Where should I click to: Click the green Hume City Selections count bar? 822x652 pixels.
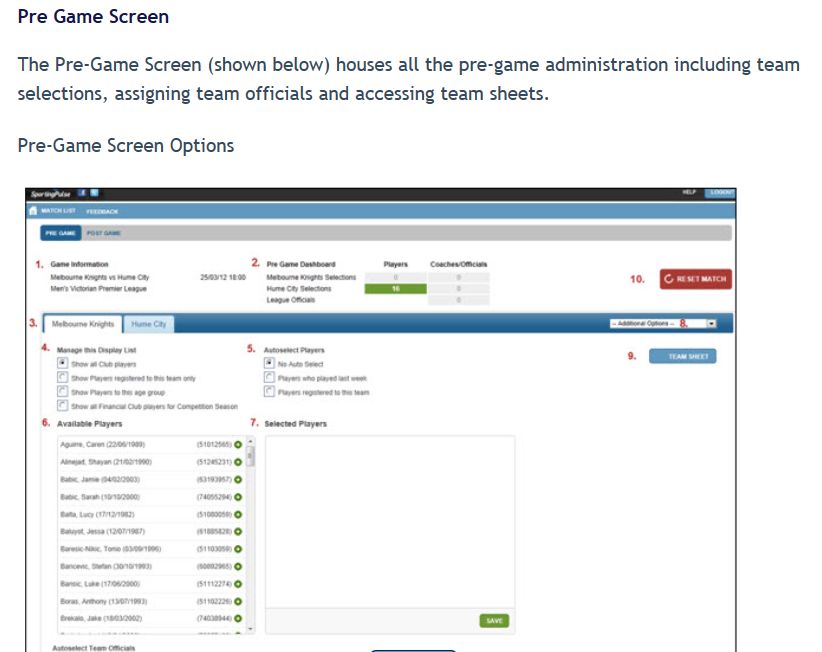click(395, 288)
